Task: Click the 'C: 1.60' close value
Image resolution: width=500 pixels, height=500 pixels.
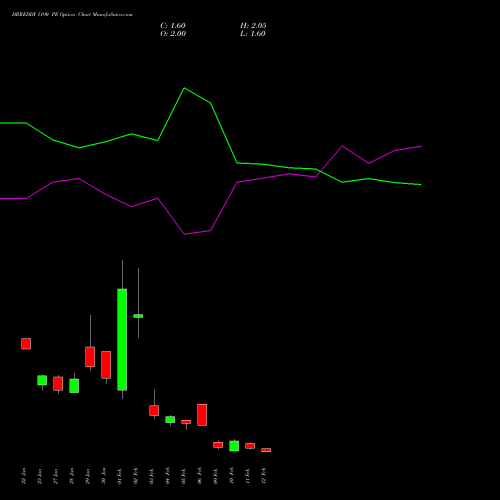Action: tap(173, 26)
